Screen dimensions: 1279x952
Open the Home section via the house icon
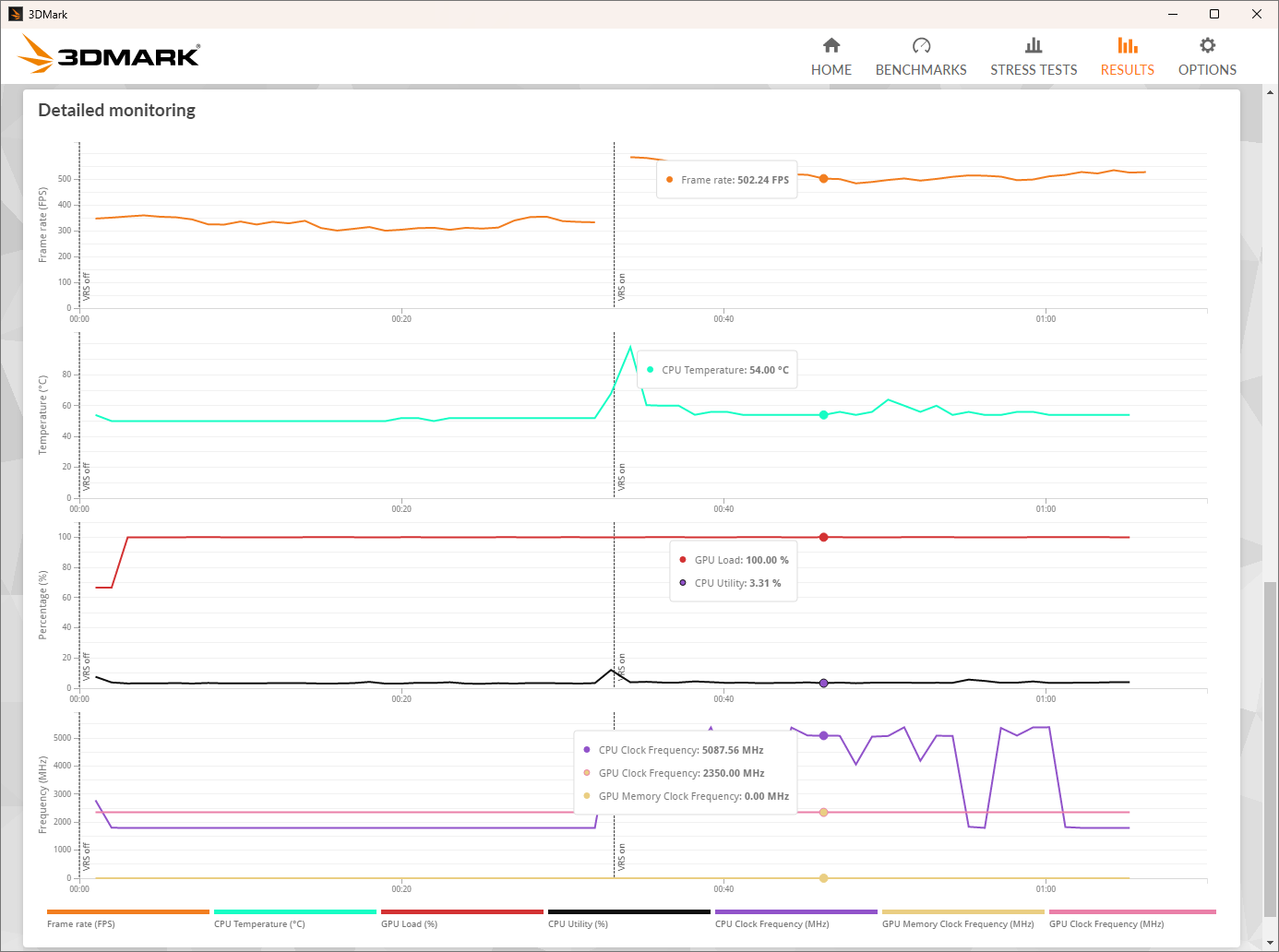pos(831,45)
